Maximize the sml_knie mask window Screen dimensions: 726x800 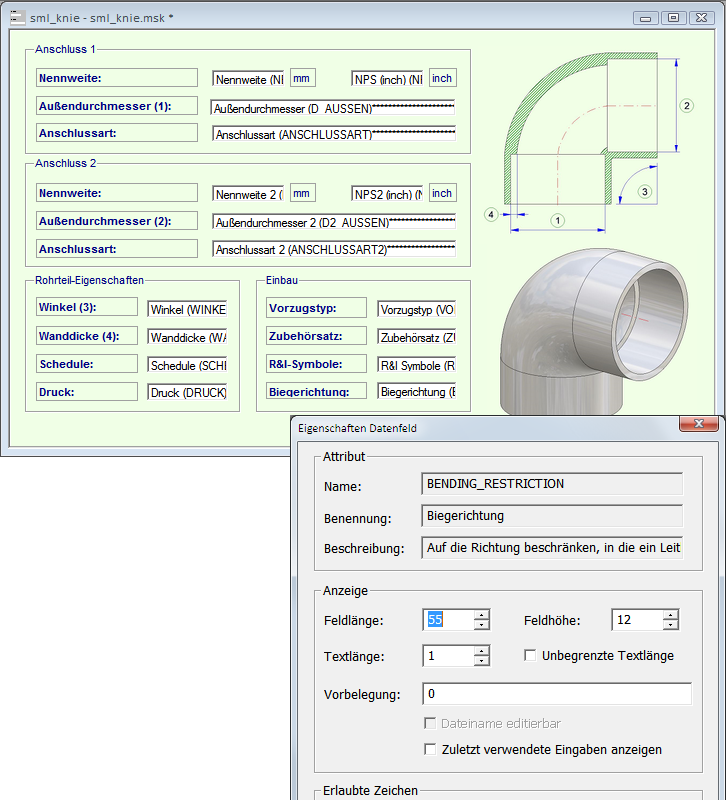coord(673,17)
